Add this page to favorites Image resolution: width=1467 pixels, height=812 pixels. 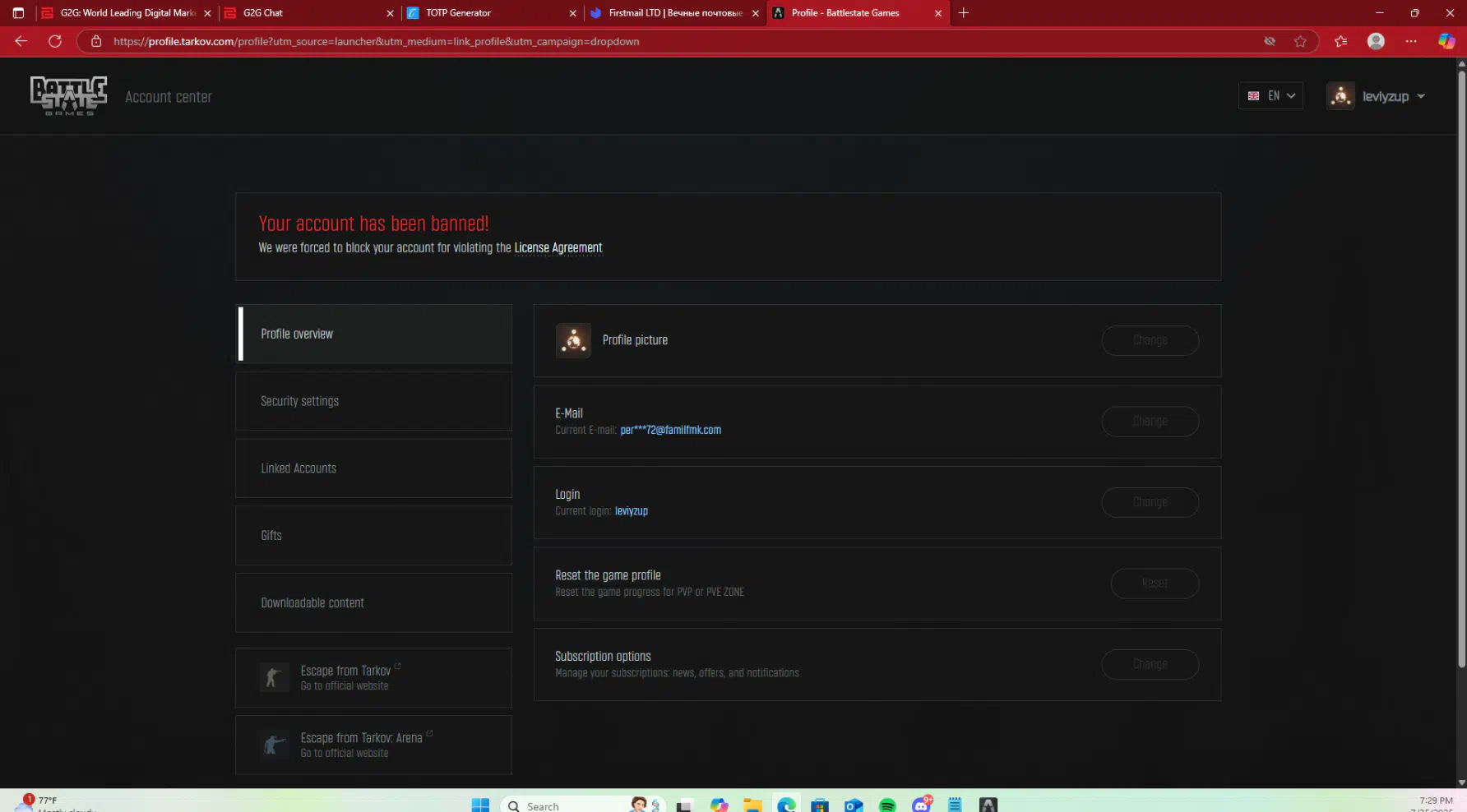pos(1300,41)
